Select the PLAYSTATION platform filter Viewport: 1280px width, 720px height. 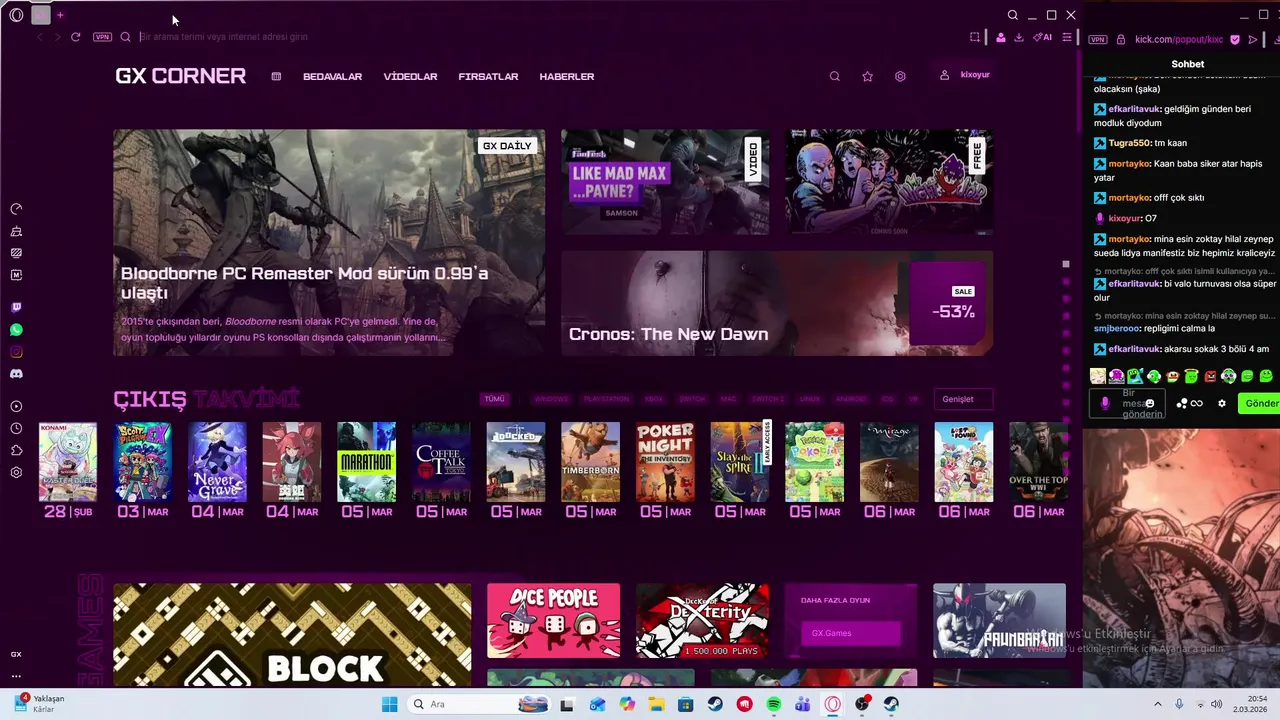pyautogui.click(x=607, y=399)
